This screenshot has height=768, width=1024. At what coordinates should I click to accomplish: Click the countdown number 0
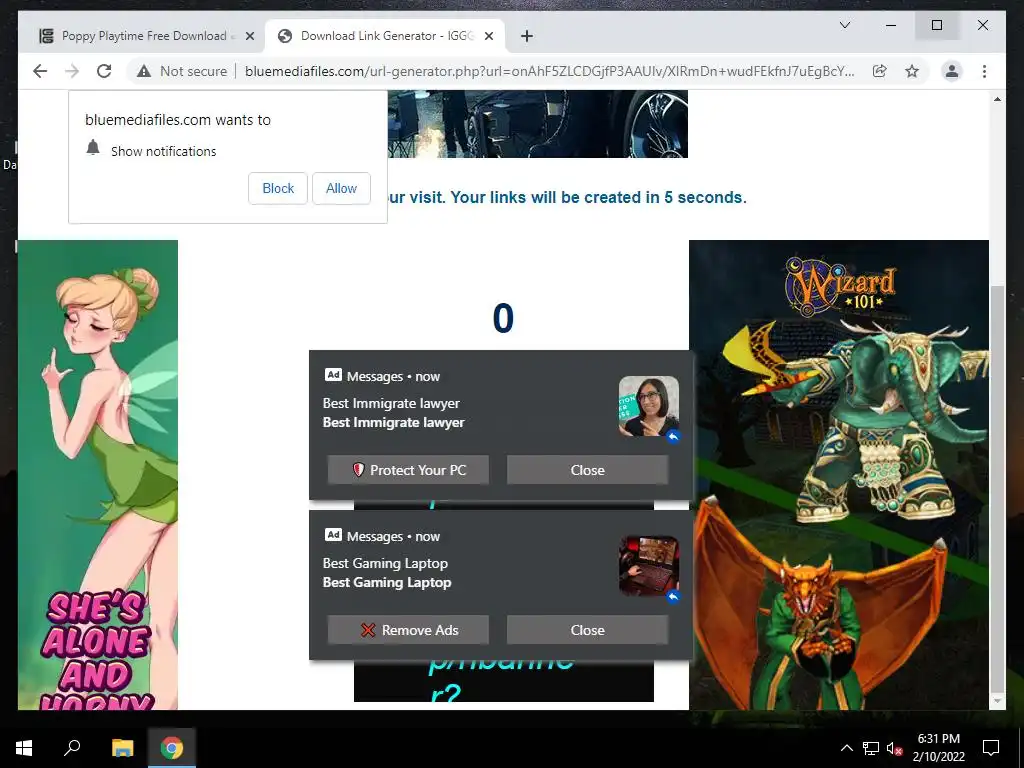(x=503, y=319)
